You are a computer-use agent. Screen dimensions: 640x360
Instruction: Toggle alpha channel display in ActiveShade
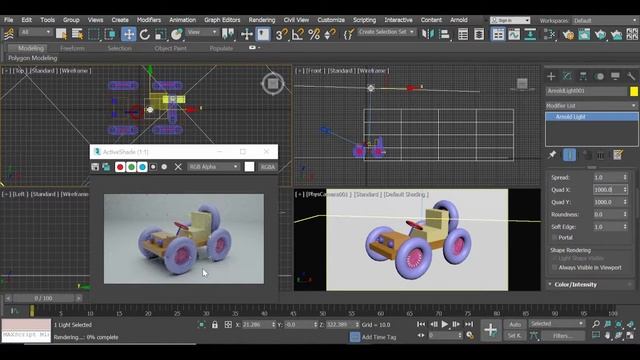[x=153, y=167]
